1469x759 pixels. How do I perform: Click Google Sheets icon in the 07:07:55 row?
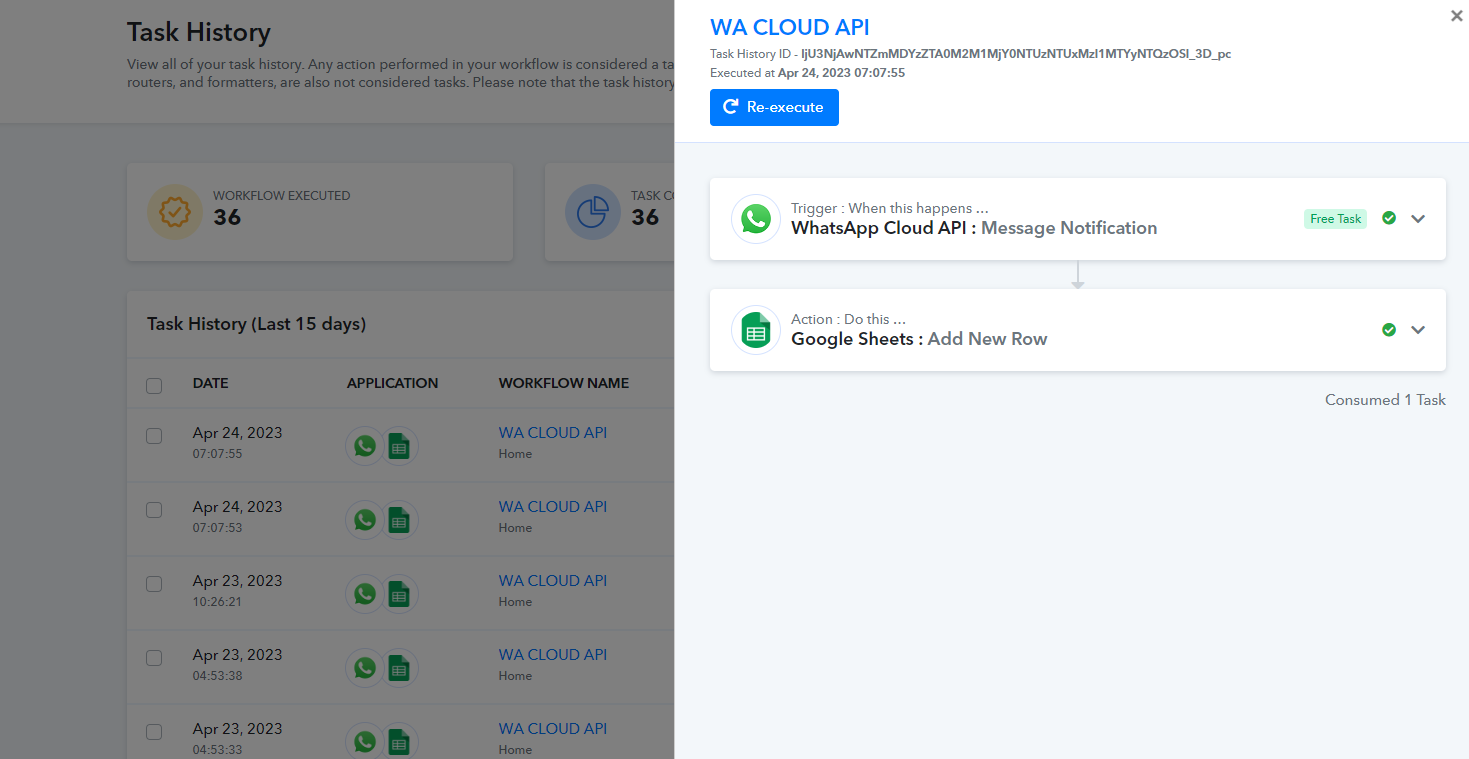point(399,446)
